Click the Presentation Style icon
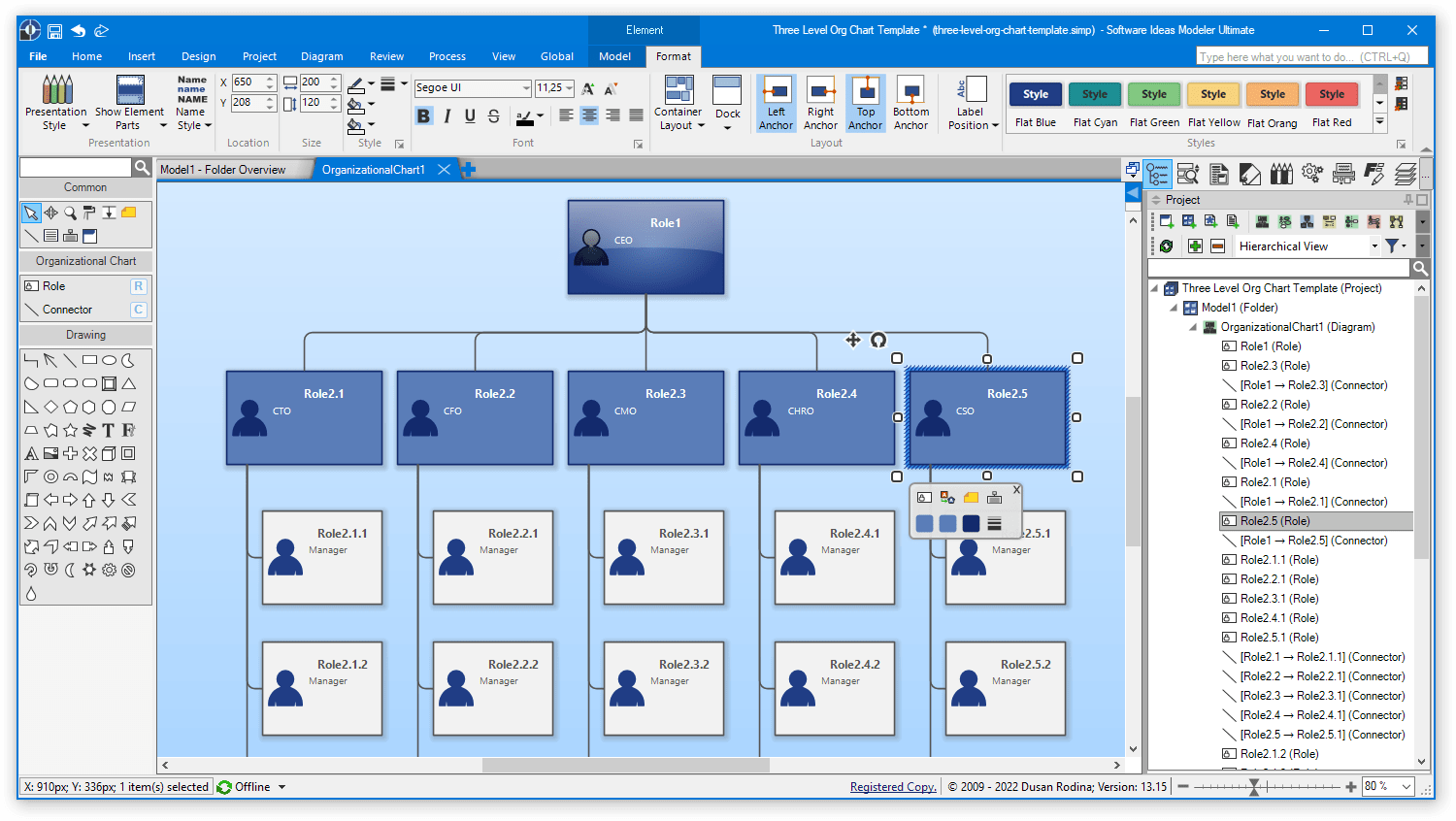The image size is (1456, 821). click(x=55, y=103)
